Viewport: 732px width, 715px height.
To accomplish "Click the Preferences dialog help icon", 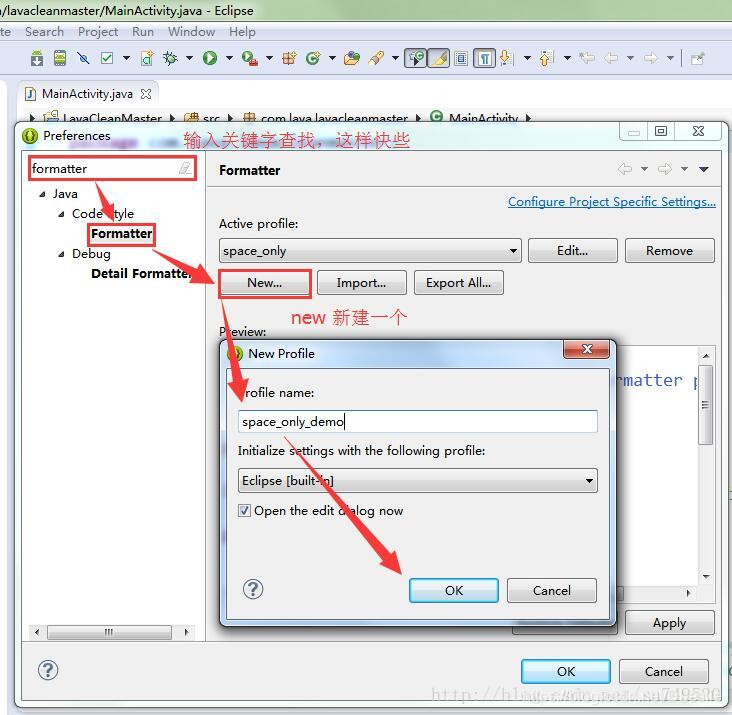I will pos(48,671).
